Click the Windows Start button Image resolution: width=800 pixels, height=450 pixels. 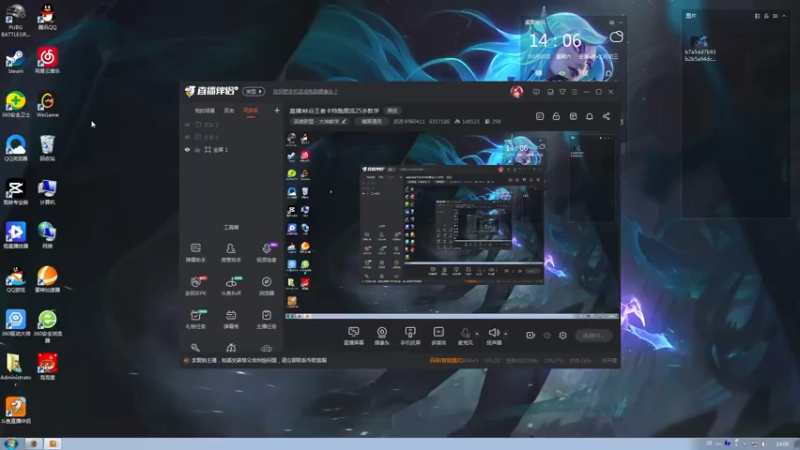tap(11, 443)
